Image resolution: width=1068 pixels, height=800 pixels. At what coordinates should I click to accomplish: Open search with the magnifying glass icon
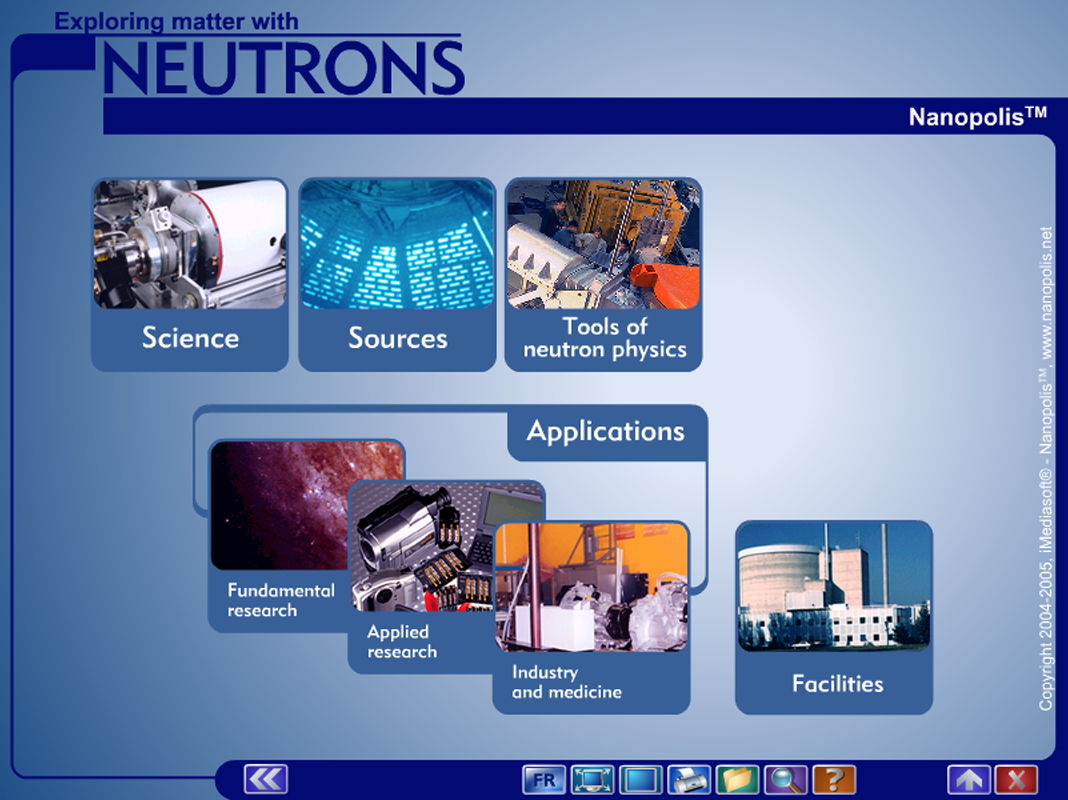tap(785, 779)
